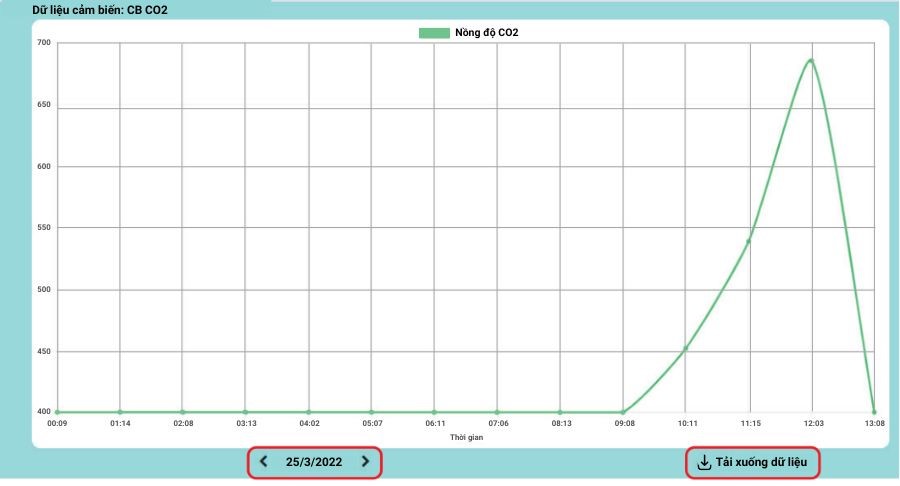Choose the data point at 01:14

(120, 412)
